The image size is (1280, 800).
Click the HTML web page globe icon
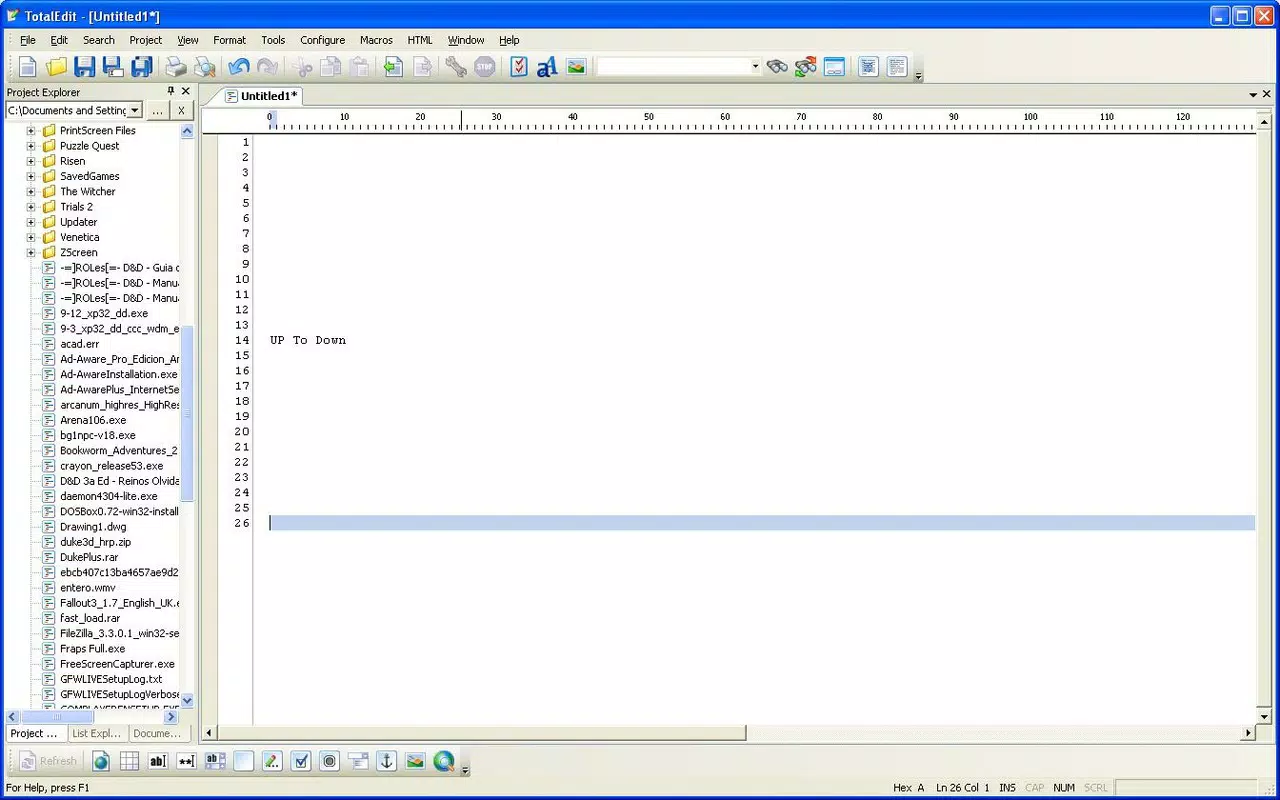coord(101,761)
